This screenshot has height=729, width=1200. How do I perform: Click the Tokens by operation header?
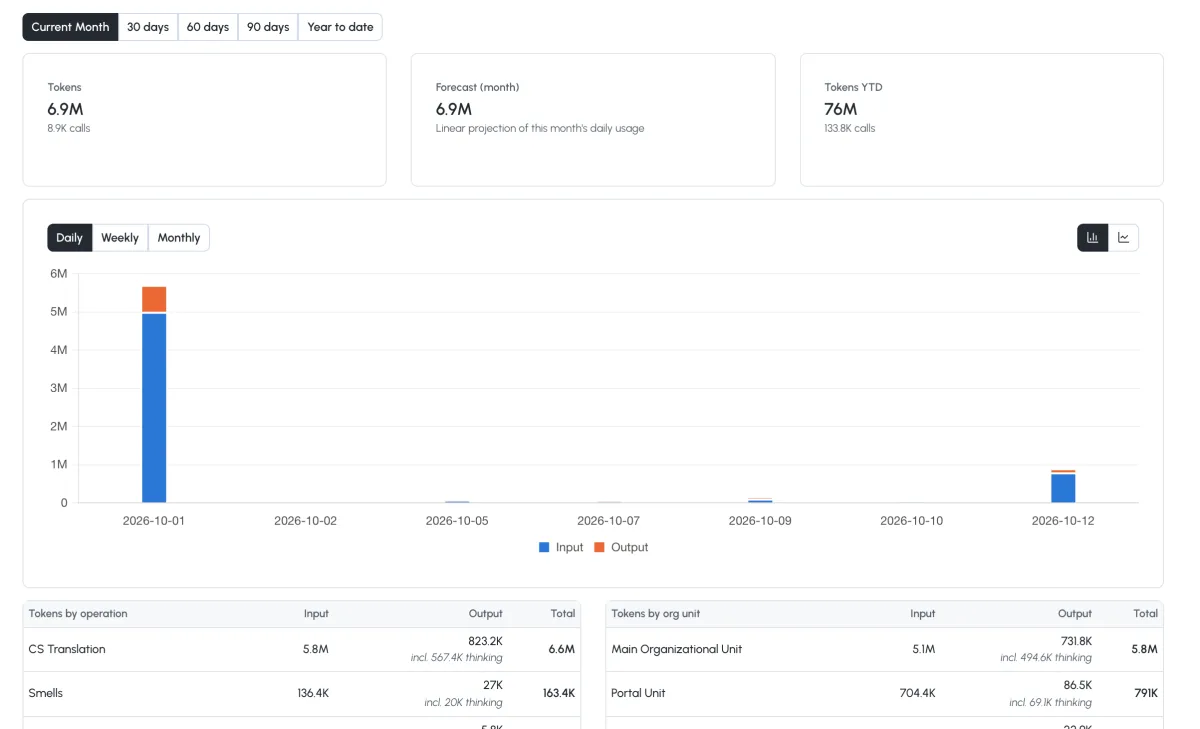(78, 614)
